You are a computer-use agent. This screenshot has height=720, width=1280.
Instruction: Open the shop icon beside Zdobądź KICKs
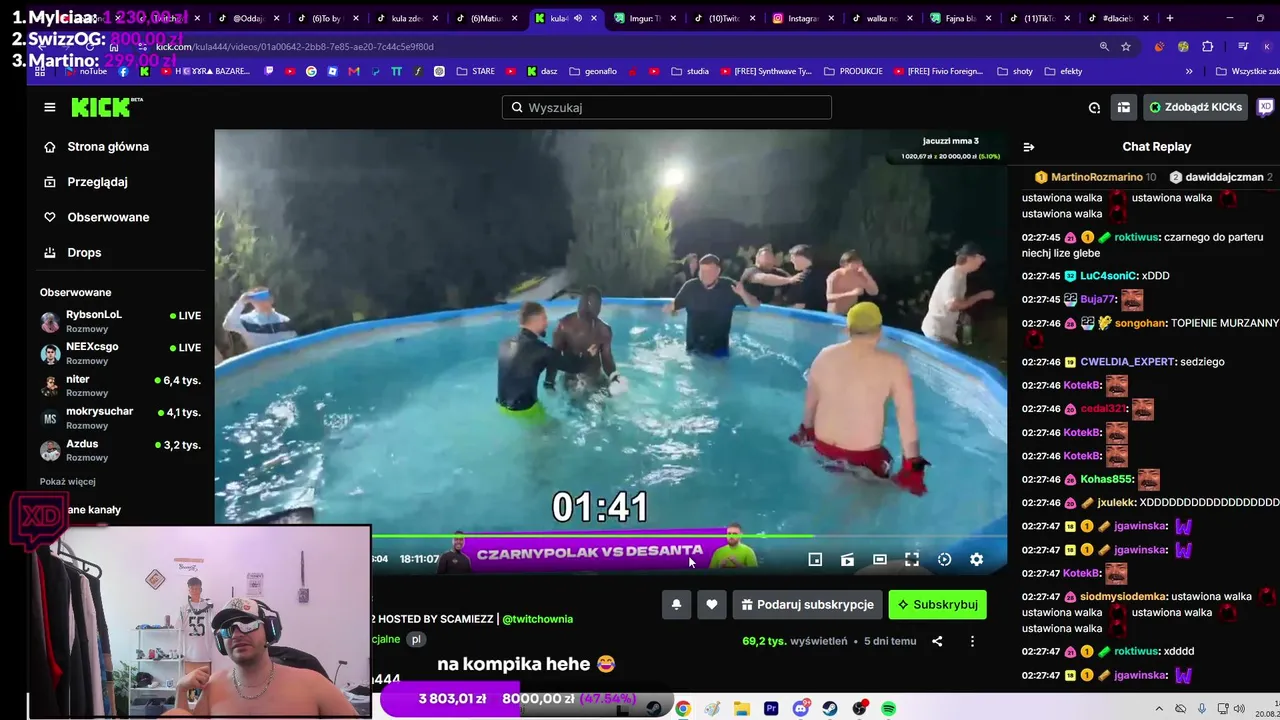[1124, 107]
